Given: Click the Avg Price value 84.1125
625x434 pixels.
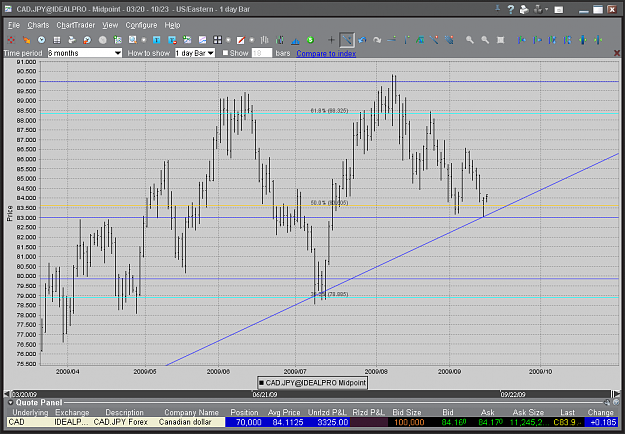Looking at the screenshot, I should pos(287,422).
